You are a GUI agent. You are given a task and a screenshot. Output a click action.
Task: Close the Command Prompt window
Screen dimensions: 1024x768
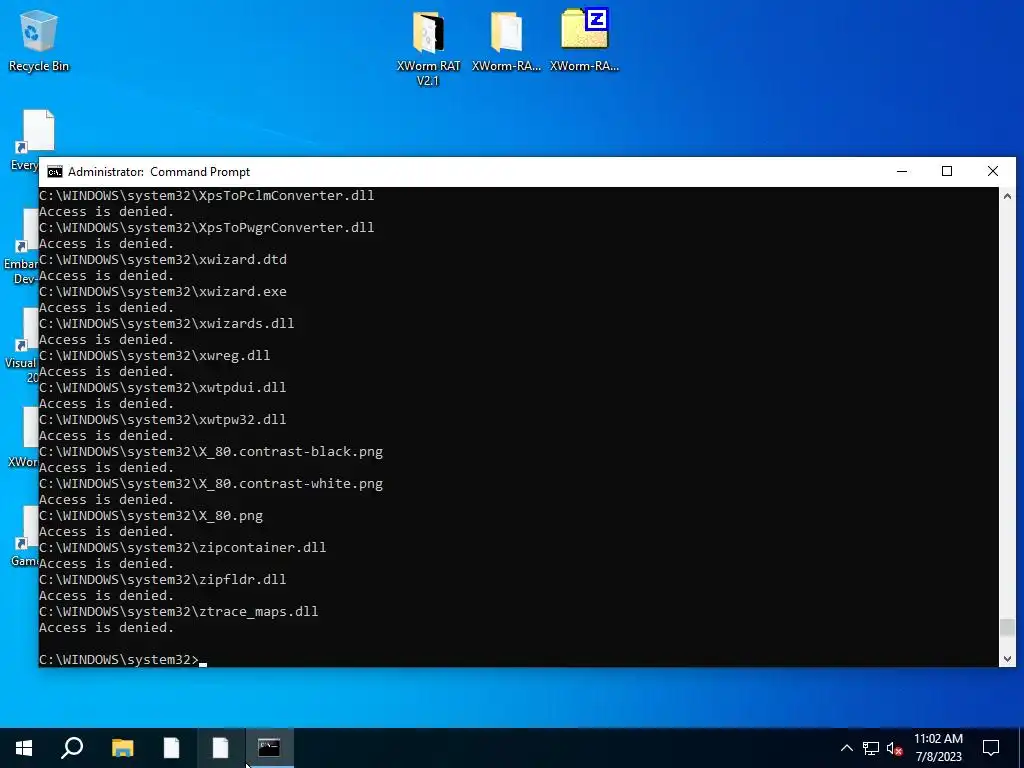point(993,172)
